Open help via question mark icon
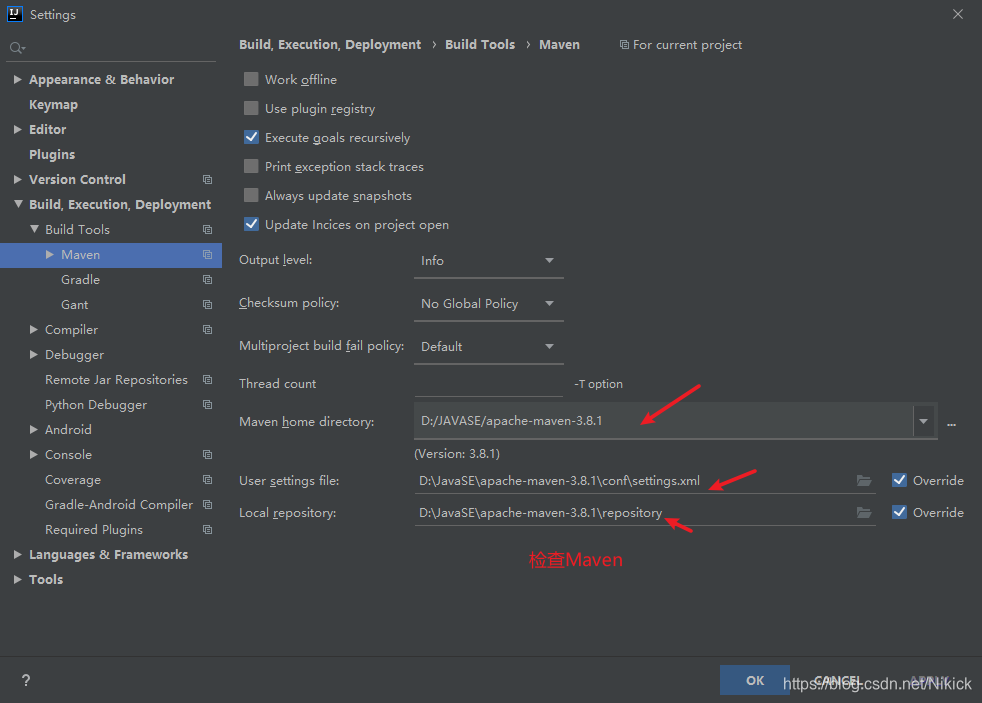This screenshot has height=703, width=982. point(26,680)
